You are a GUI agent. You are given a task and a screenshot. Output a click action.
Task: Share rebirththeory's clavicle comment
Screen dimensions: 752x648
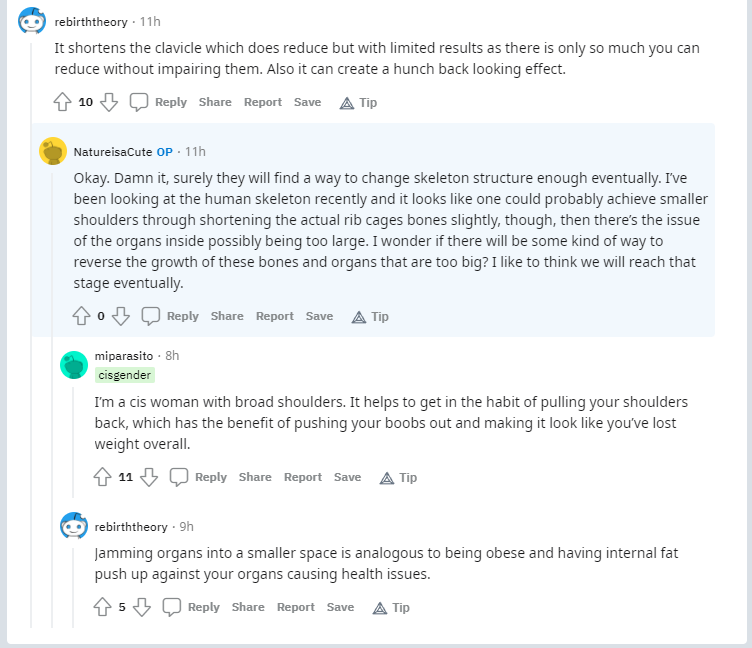215,102
